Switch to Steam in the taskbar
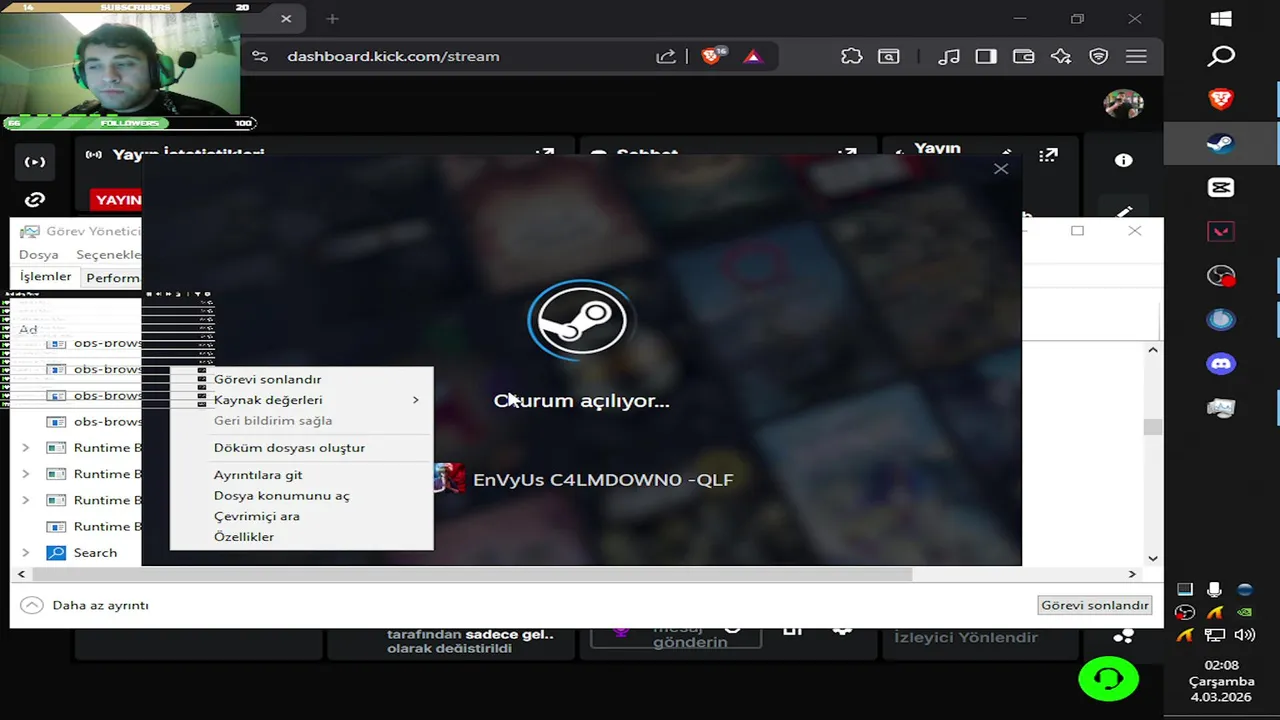 pos(1221,143)
